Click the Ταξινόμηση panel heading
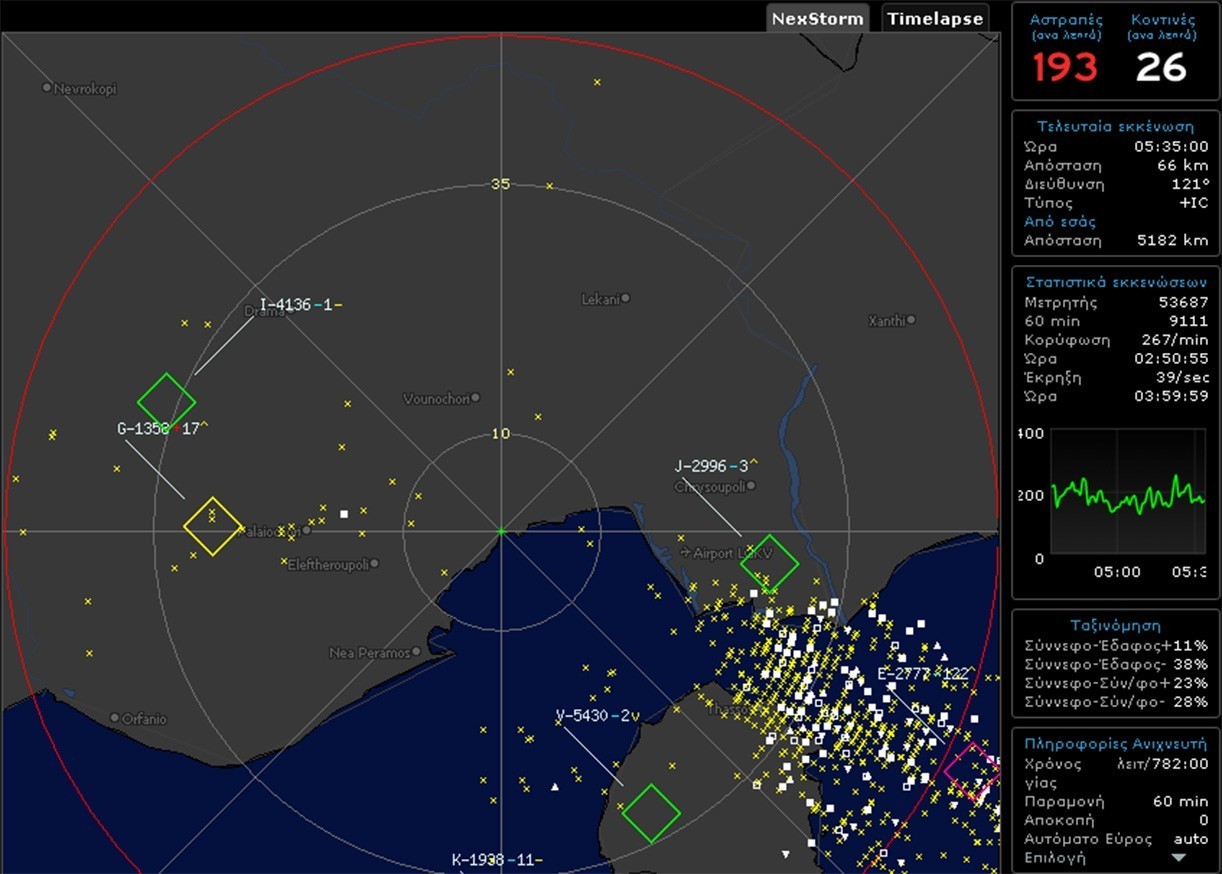Viewport: 1222px width, 874px height. click(1116, 626)
